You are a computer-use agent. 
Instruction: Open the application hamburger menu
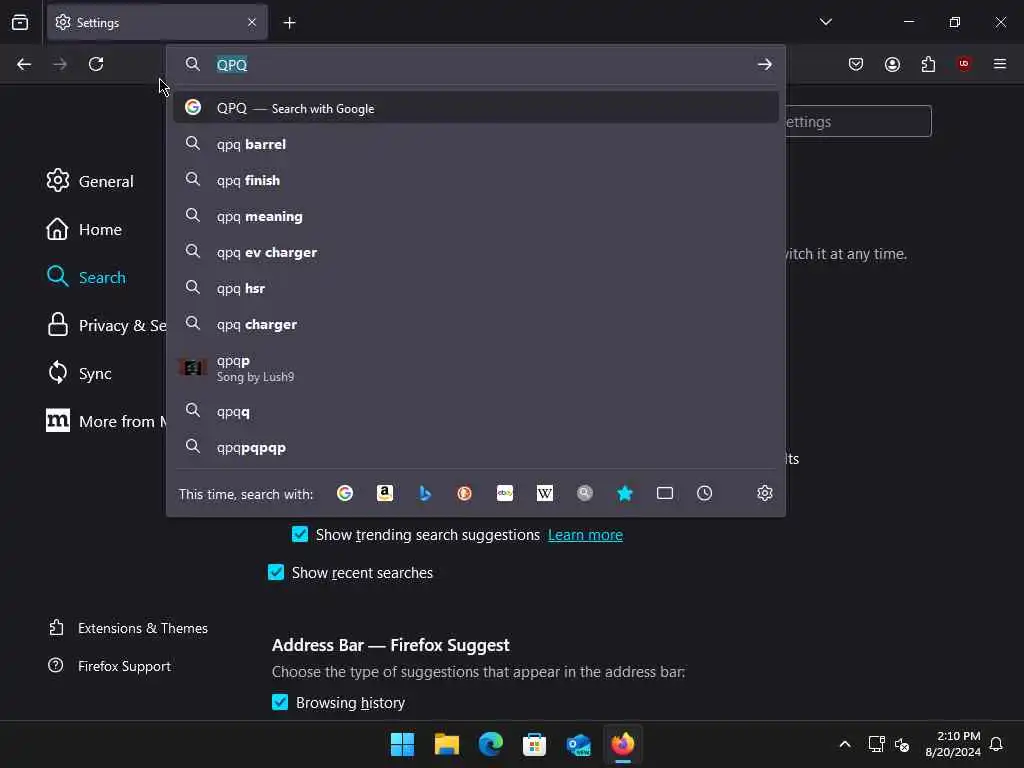tap(1000, 64)
